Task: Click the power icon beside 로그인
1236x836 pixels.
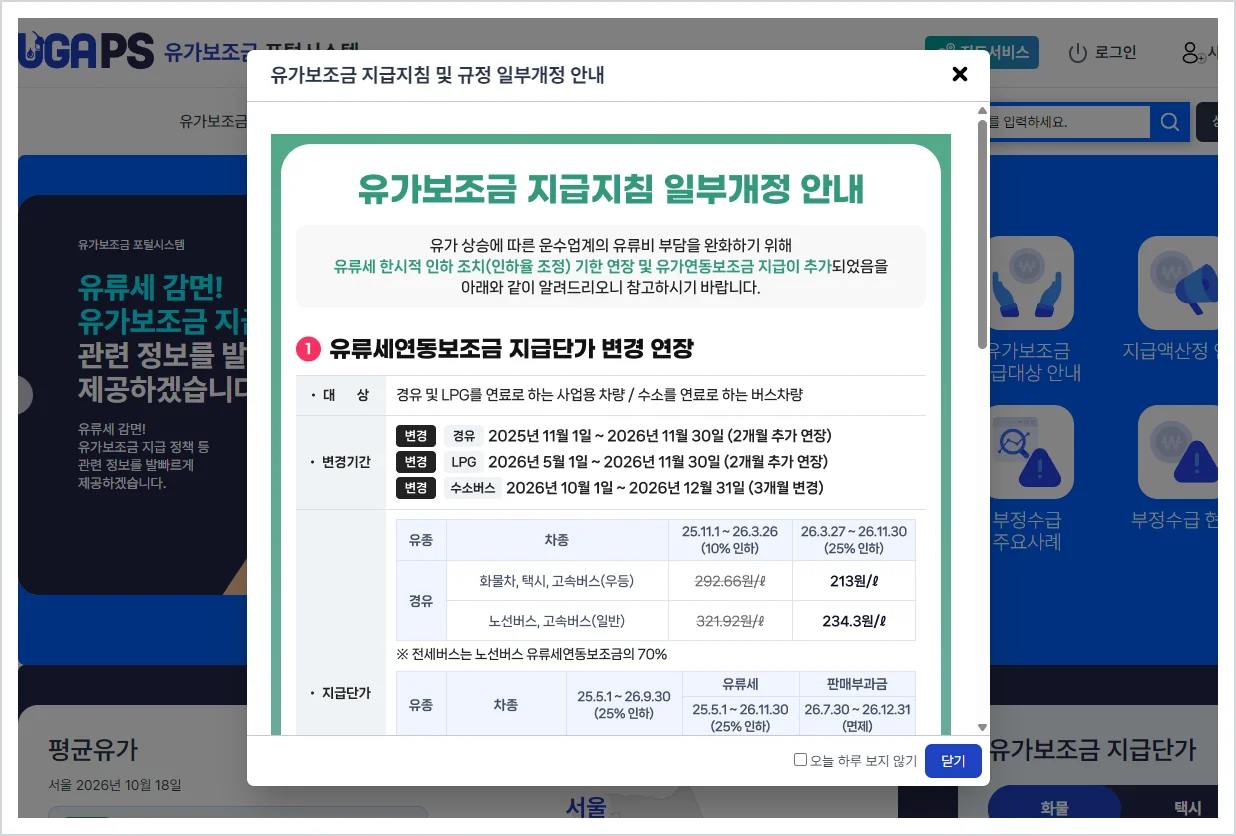Action: (x=1077, y=53)
